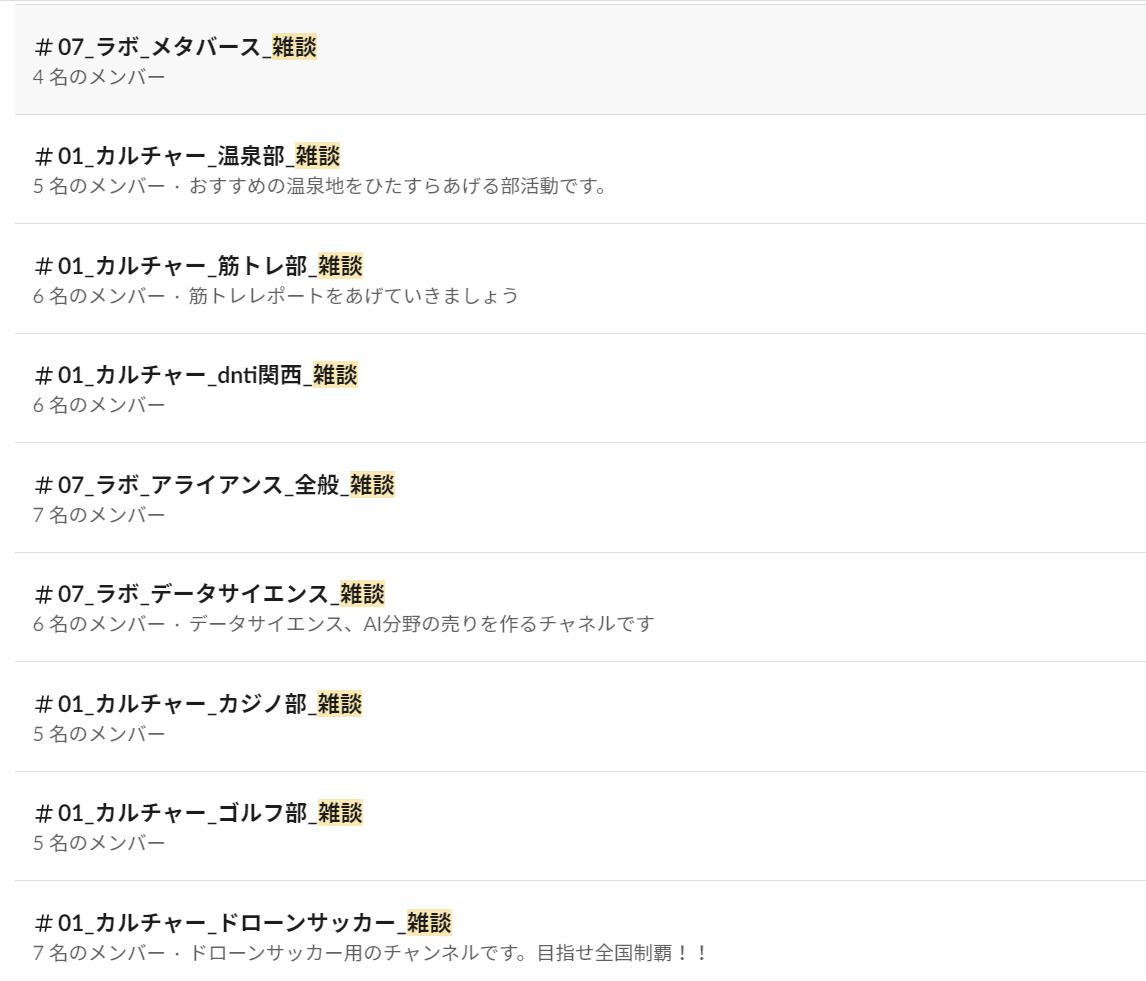The width and height of the screenshot is (1146, 981).
Task: Click the 筋トレレポート description text
Action: (353, 296)
